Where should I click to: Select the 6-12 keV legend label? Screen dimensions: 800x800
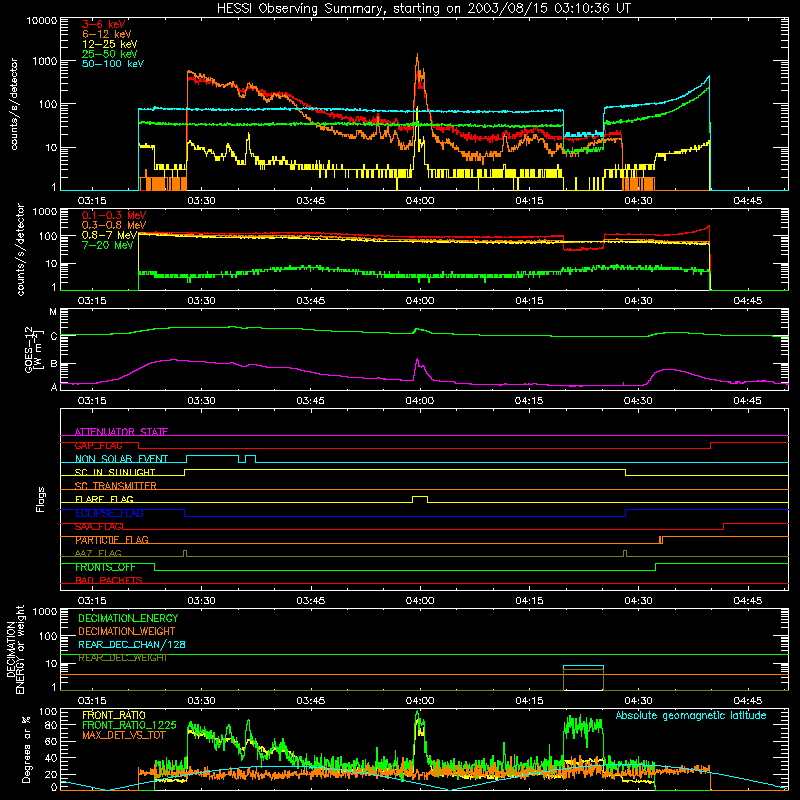point(107,34)
